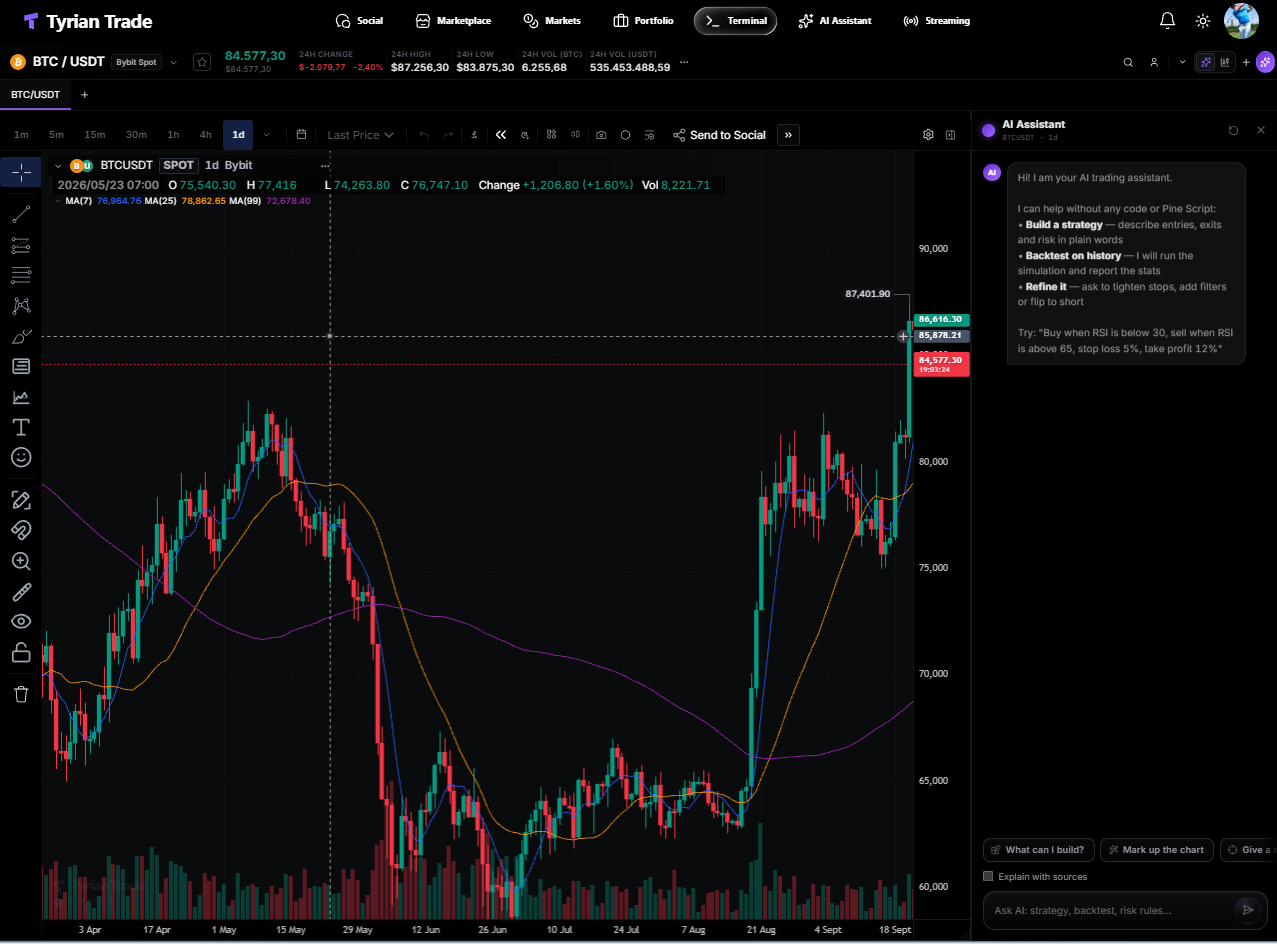Go to Streaming
The image size is (1277, 944).
pyautogui.click(x=936, y=20)
